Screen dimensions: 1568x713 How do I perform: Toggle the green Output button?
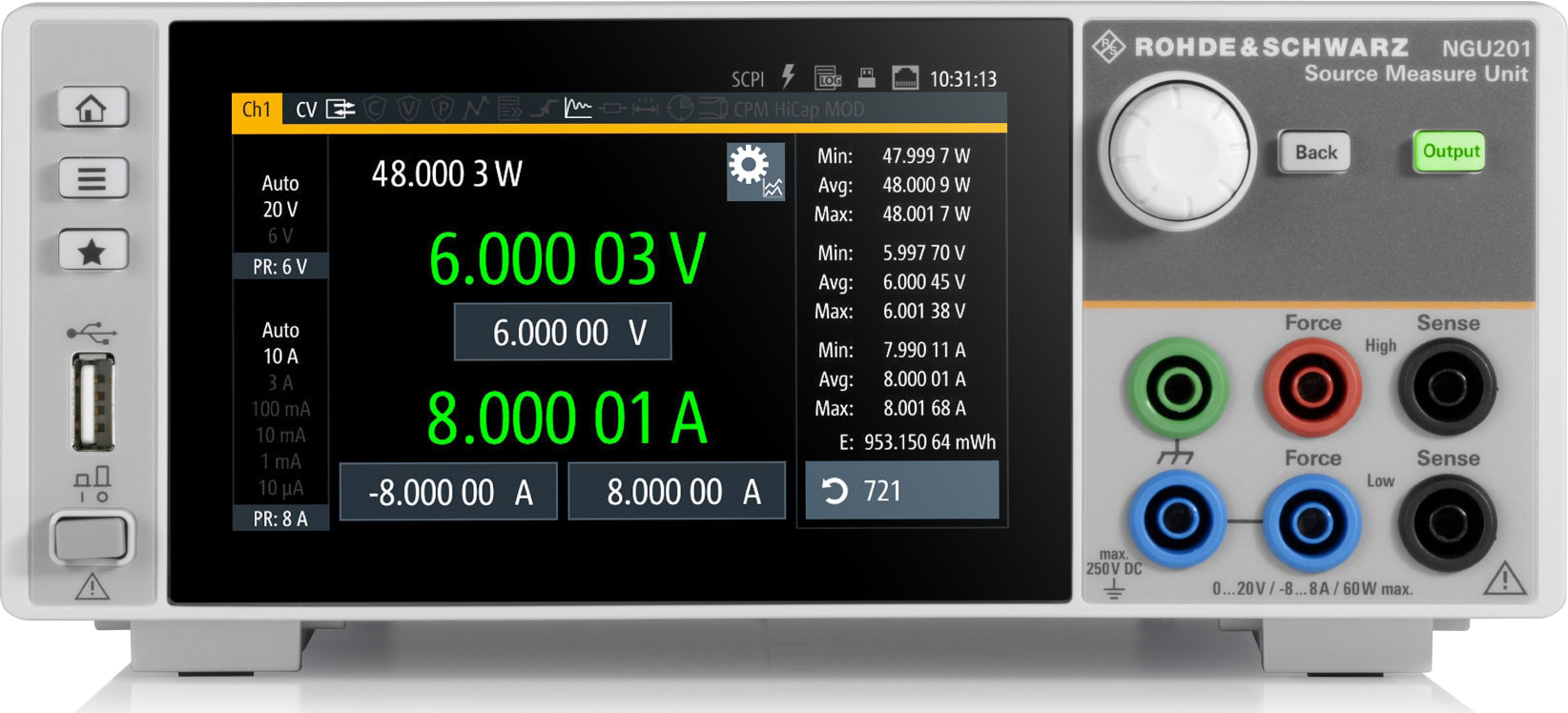coord(1450,152)
